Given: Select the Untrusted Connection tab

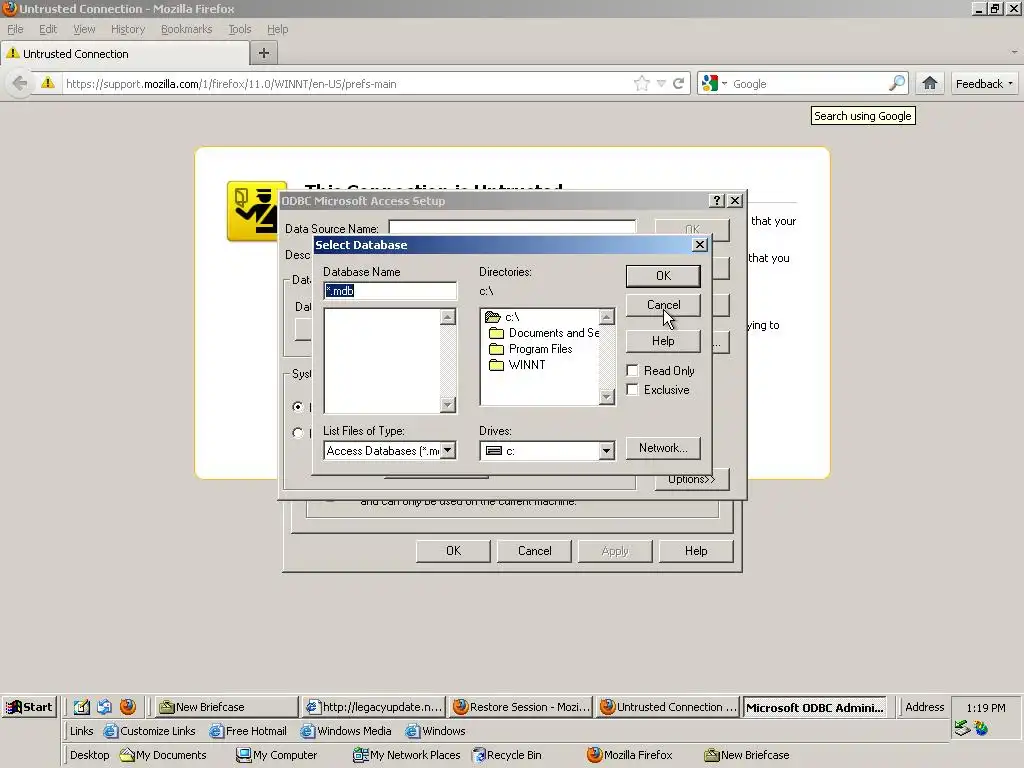Looking at the screenshot, I should [125, 54].
